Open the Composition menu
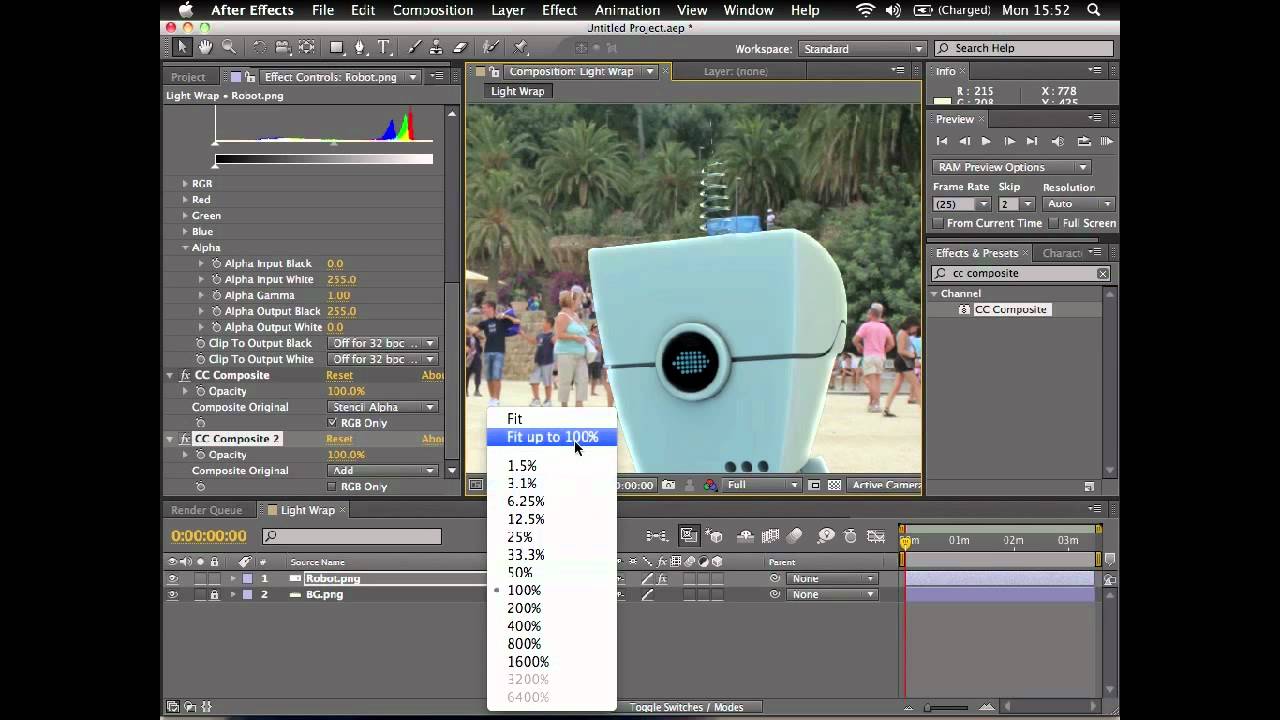Image resolution: width=1280 pixels, height=720 pixels. point(433,10)
